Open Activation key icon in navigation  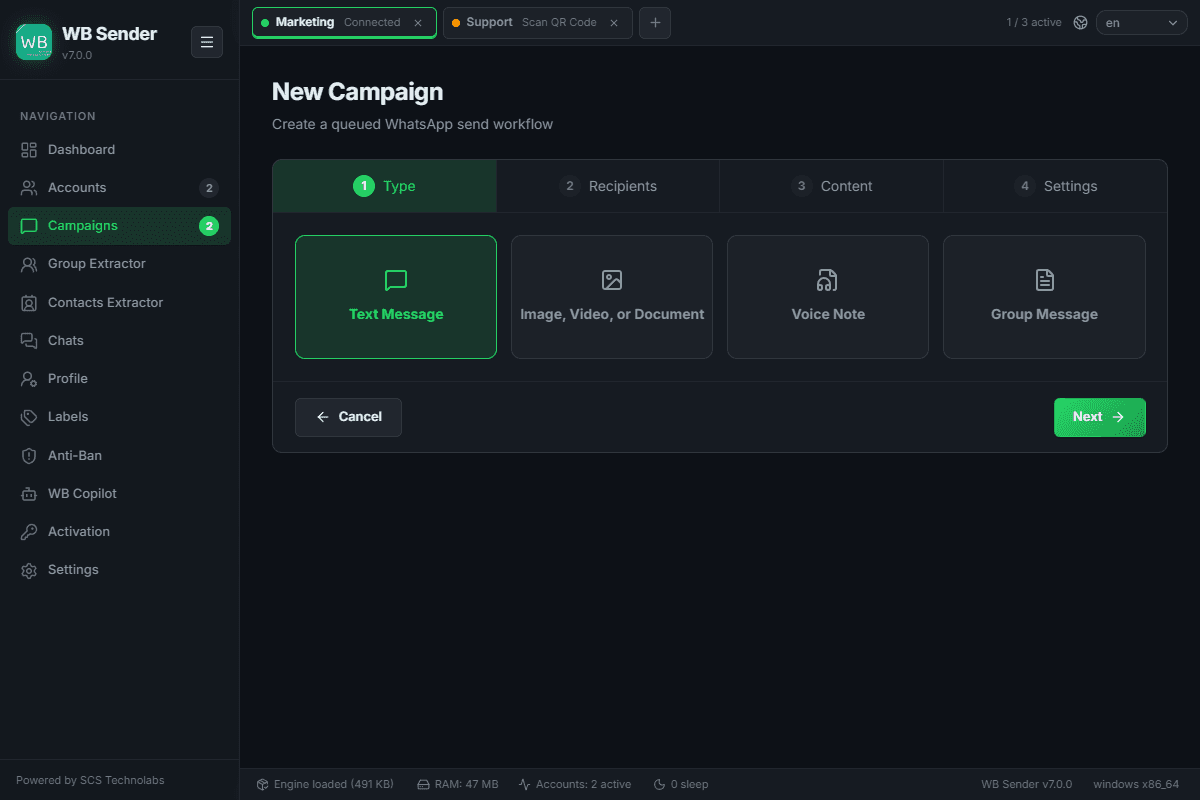[29, 532]
